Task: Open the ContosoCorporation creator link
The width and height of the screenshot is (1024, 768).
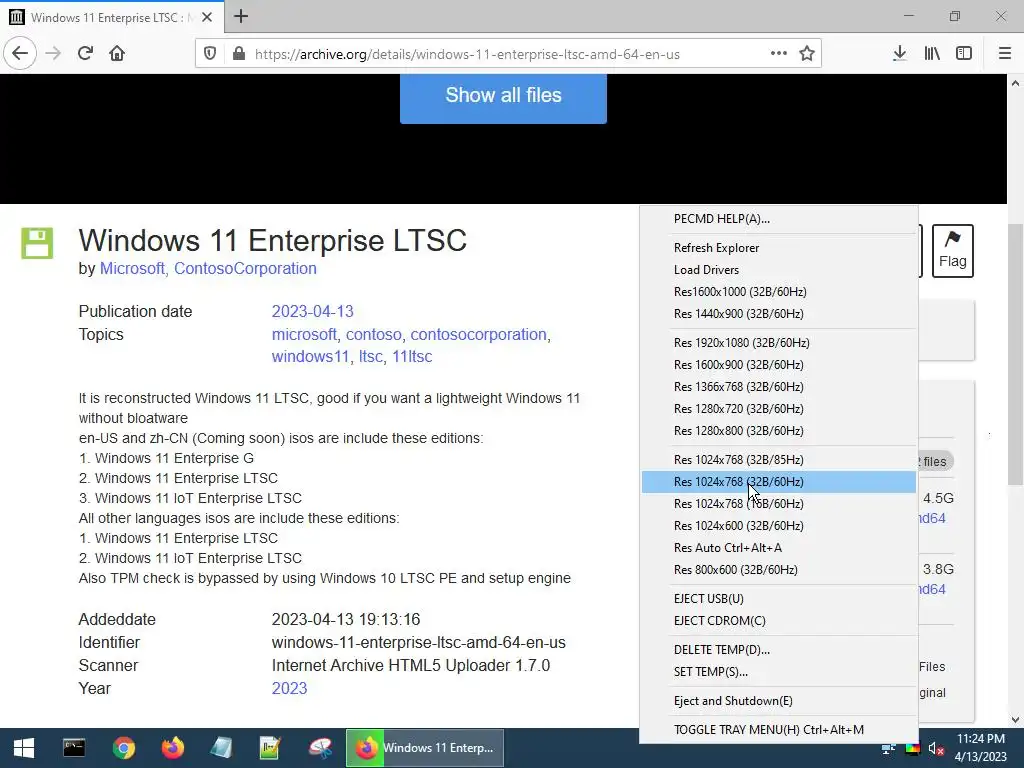Action: point(245,268)
